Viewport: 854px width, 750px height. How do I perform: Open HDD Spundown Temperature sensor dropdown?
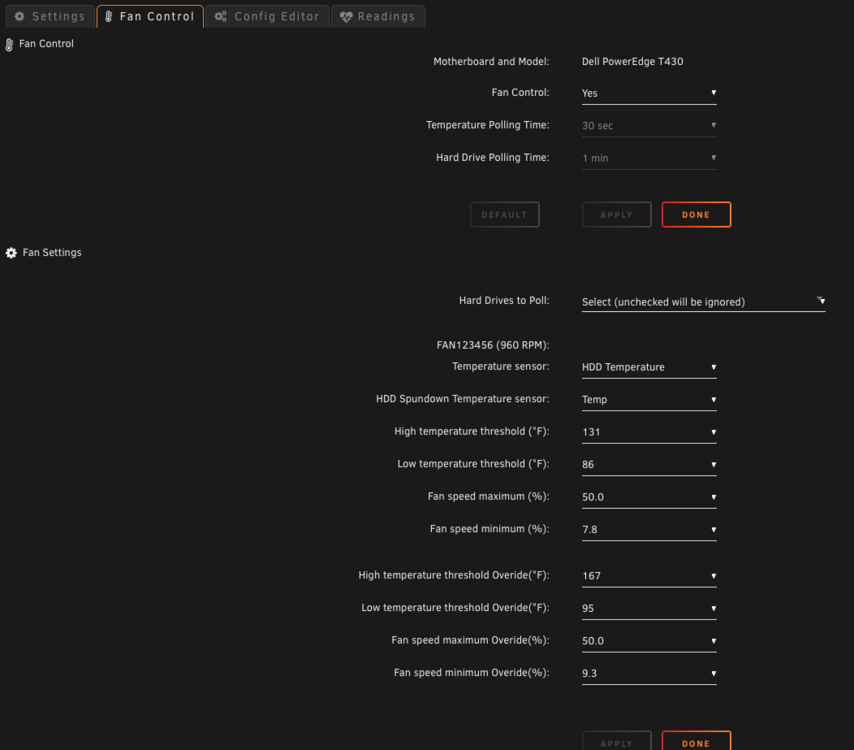click(x=649, y=400)
